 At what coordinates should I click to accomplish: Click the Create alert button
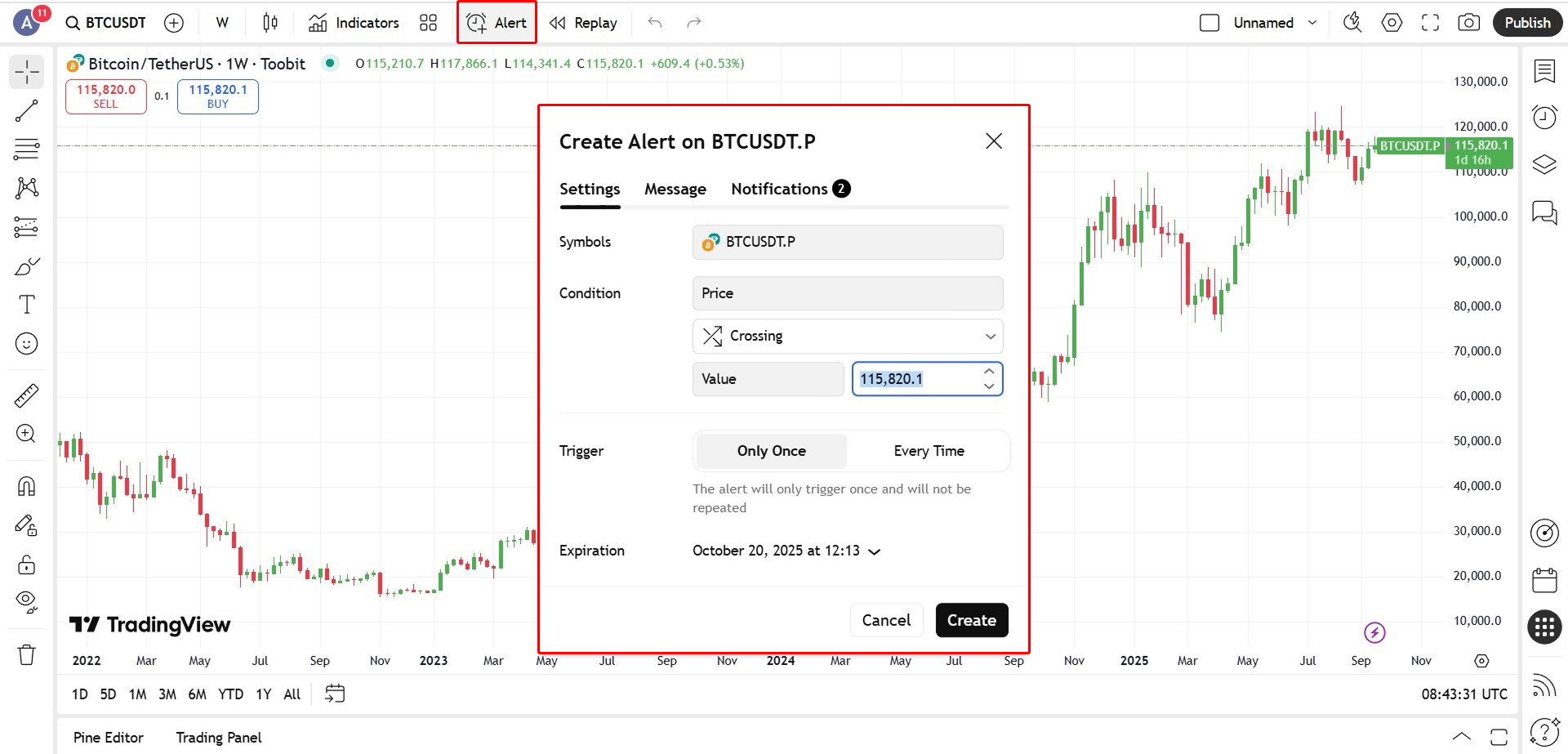click(x=971, y=620)
